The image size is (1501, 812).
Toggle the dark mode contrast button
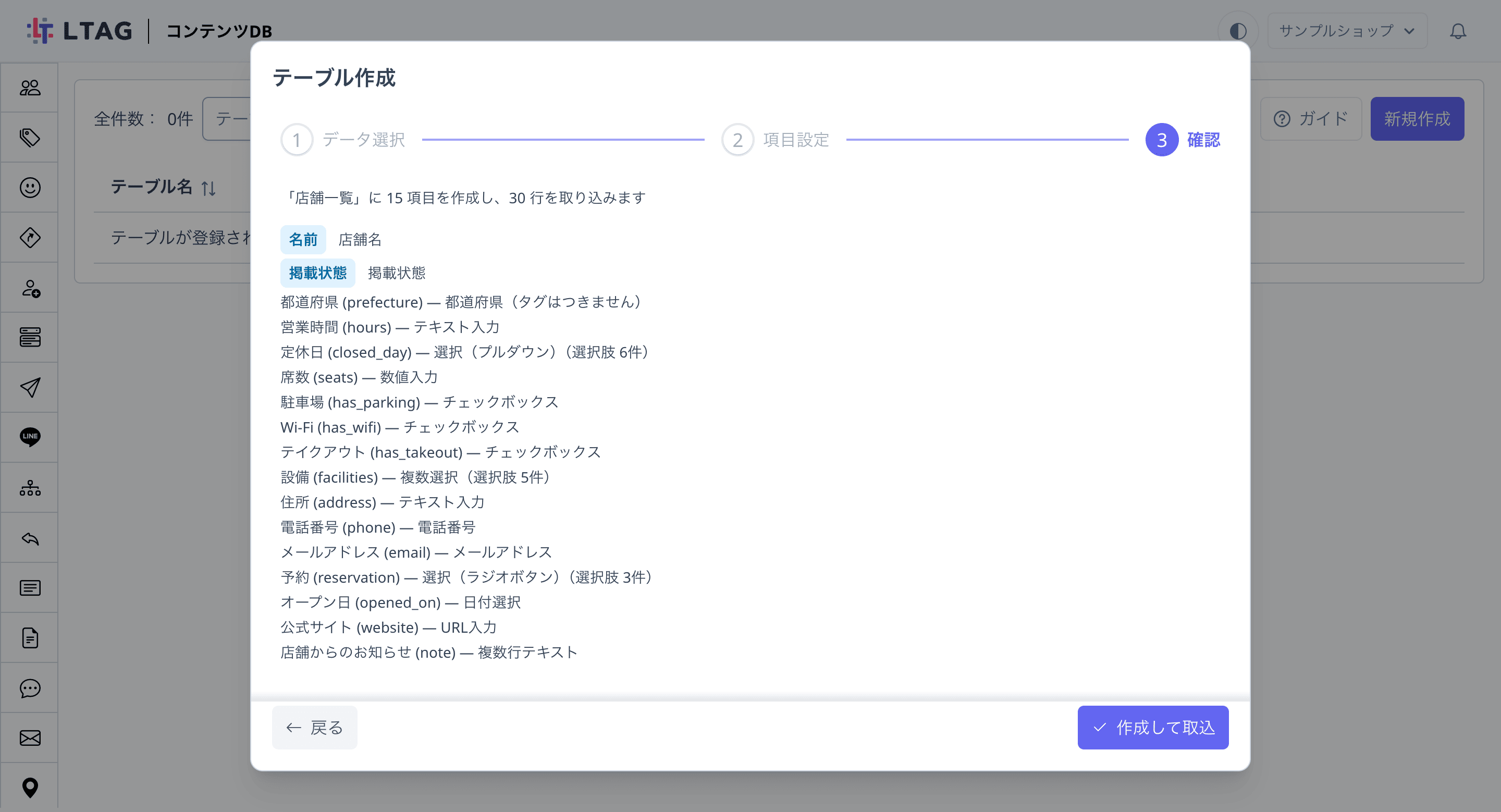(1238, 31)
